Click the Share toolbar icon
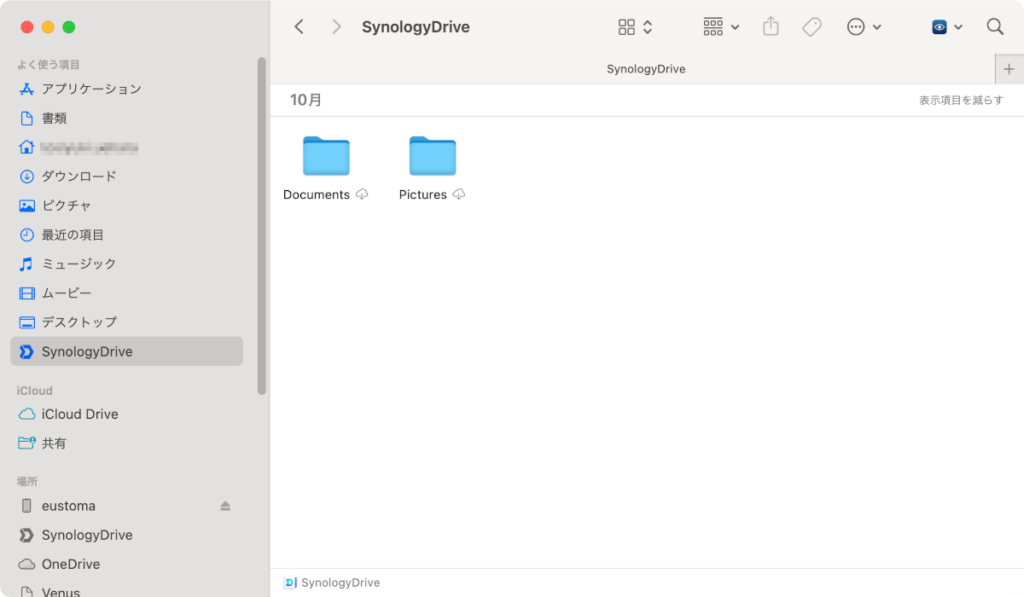Screen dimensions: 1024x597 coord(771,27)
